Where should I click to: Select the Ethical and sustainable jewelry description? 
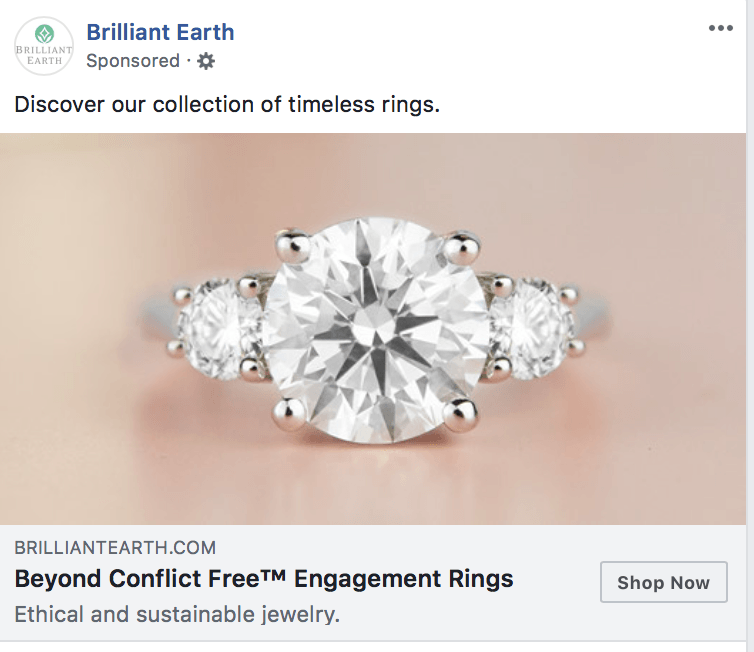pos(177,614)
